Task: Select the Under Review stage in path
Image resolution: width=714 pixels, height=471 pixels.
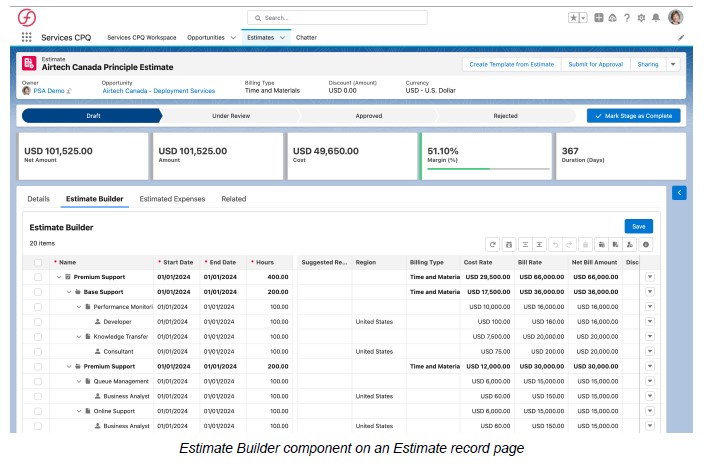Action: 232,116
